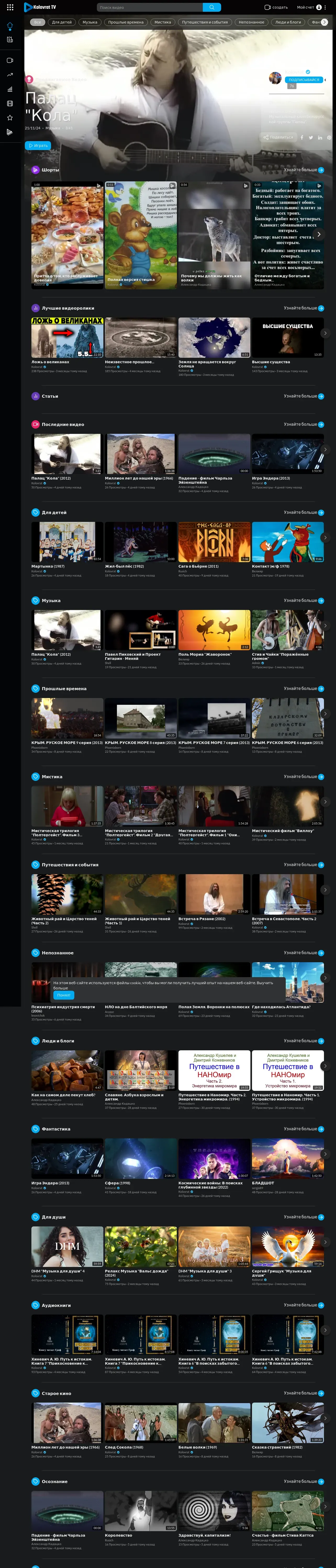This screenshot has width=336, height=1568.
Task: Open the trending arrow icon in sidebar
Action: click(10, 74)
